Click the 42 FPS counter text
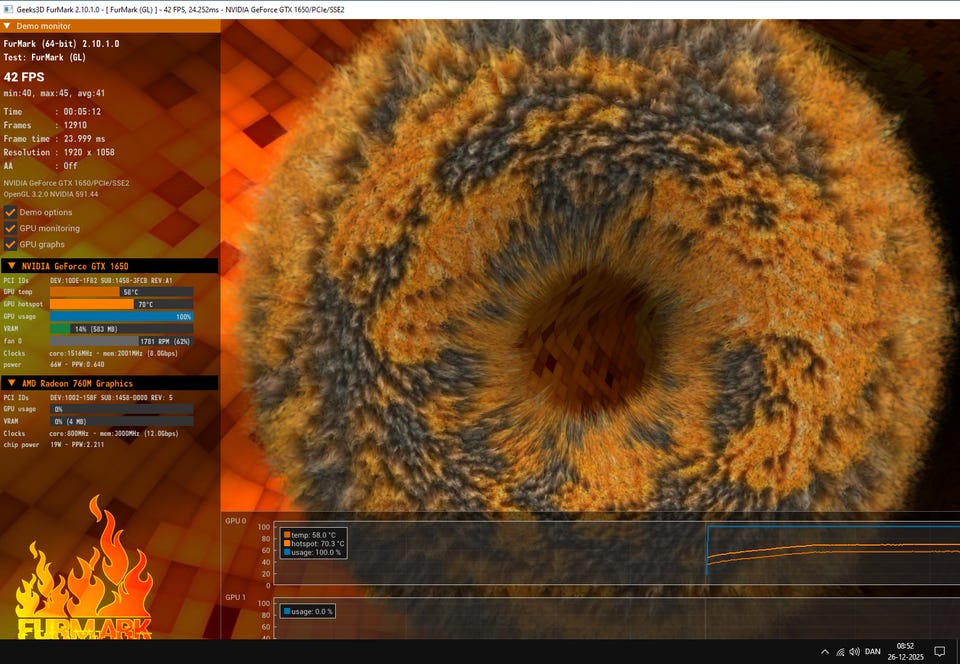 click(x=24, y=77)
